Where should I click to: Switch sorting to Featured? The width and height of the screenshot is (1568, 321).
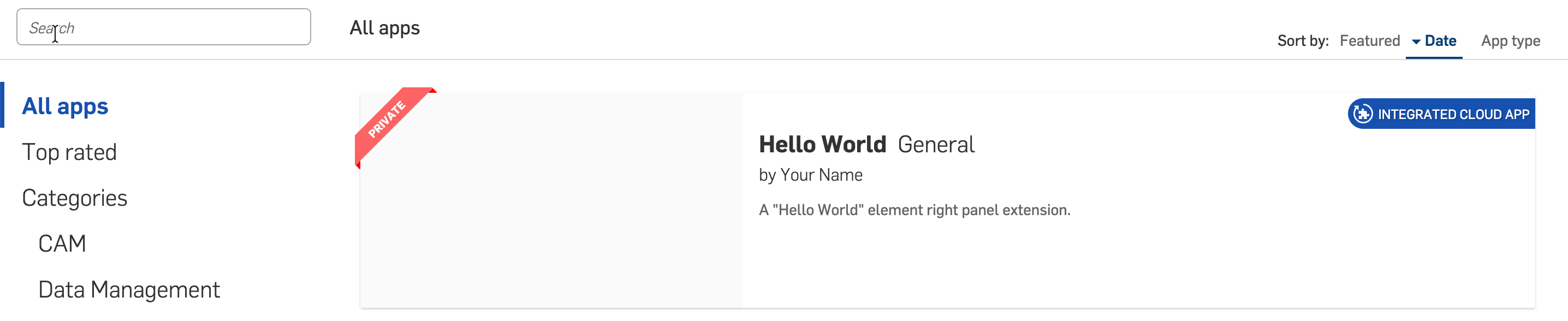(x=1370, y=40)
